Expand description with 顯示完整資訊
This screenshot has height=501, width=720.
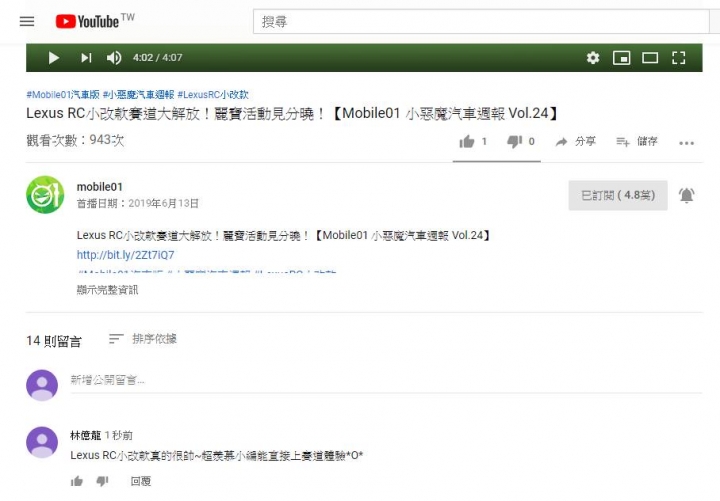[107, 290]
